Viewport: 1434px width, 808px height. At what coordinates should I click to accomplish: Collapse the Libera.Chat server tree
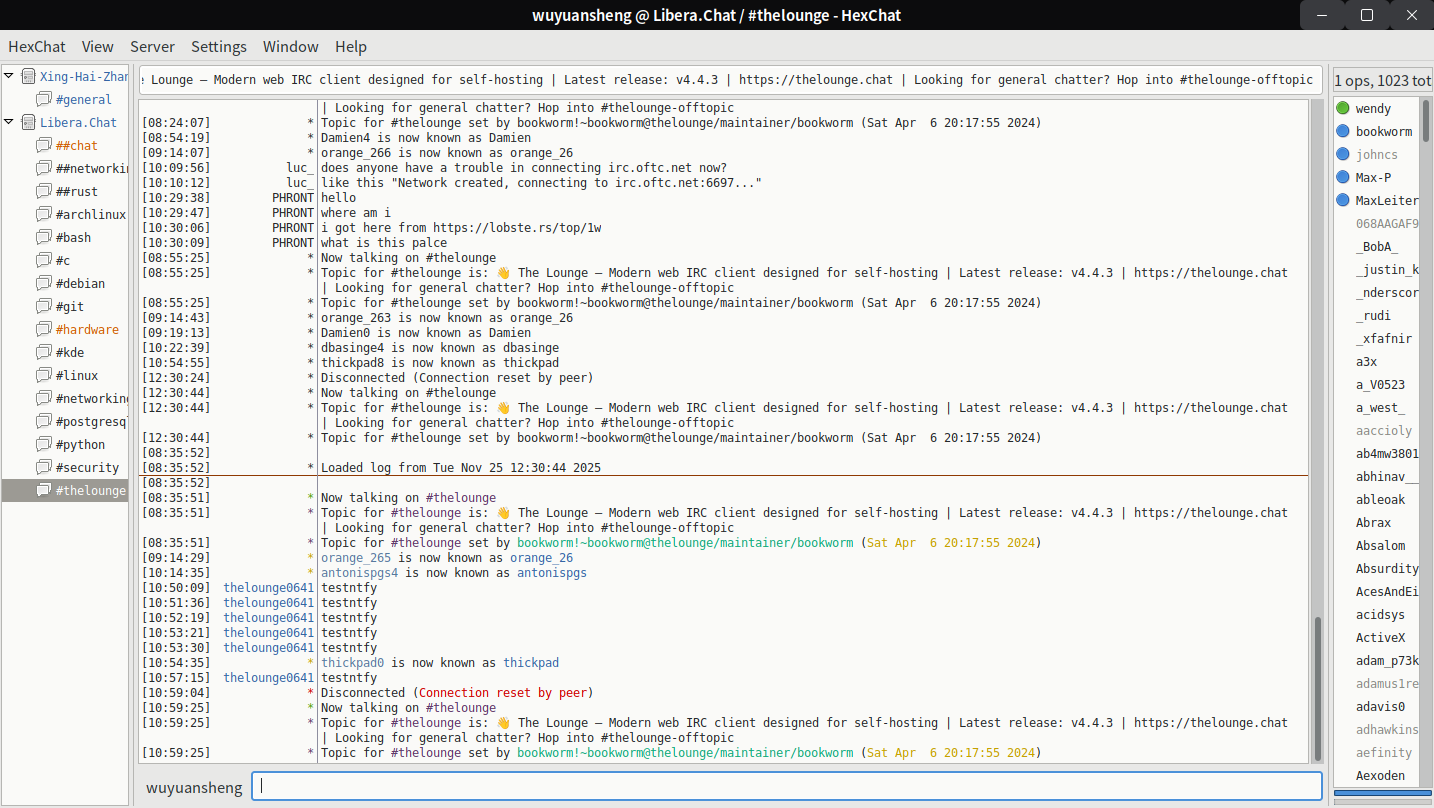[10, 122]
